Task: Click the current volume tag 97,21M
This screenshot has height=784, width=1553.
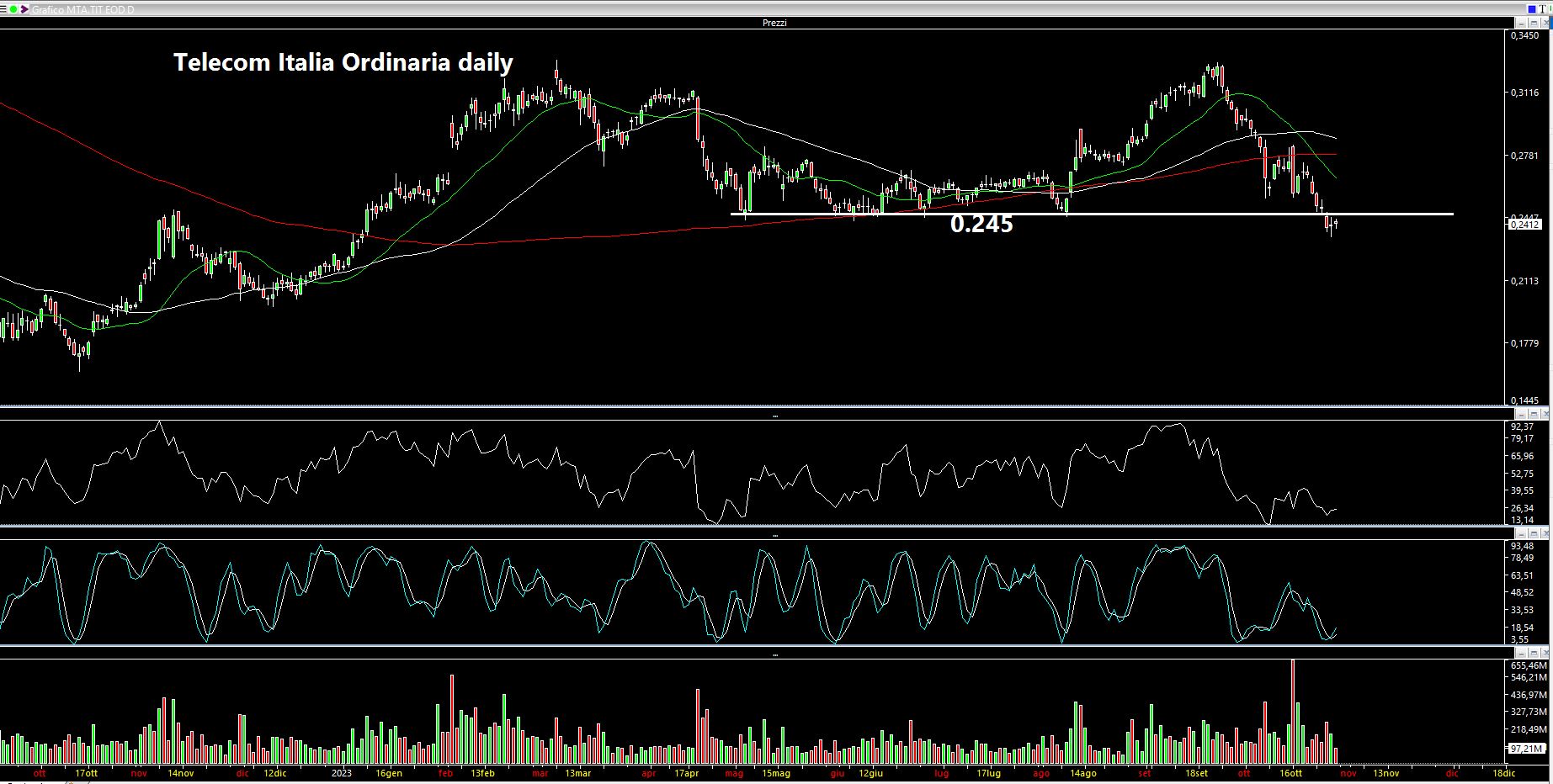Action: 1527,749
